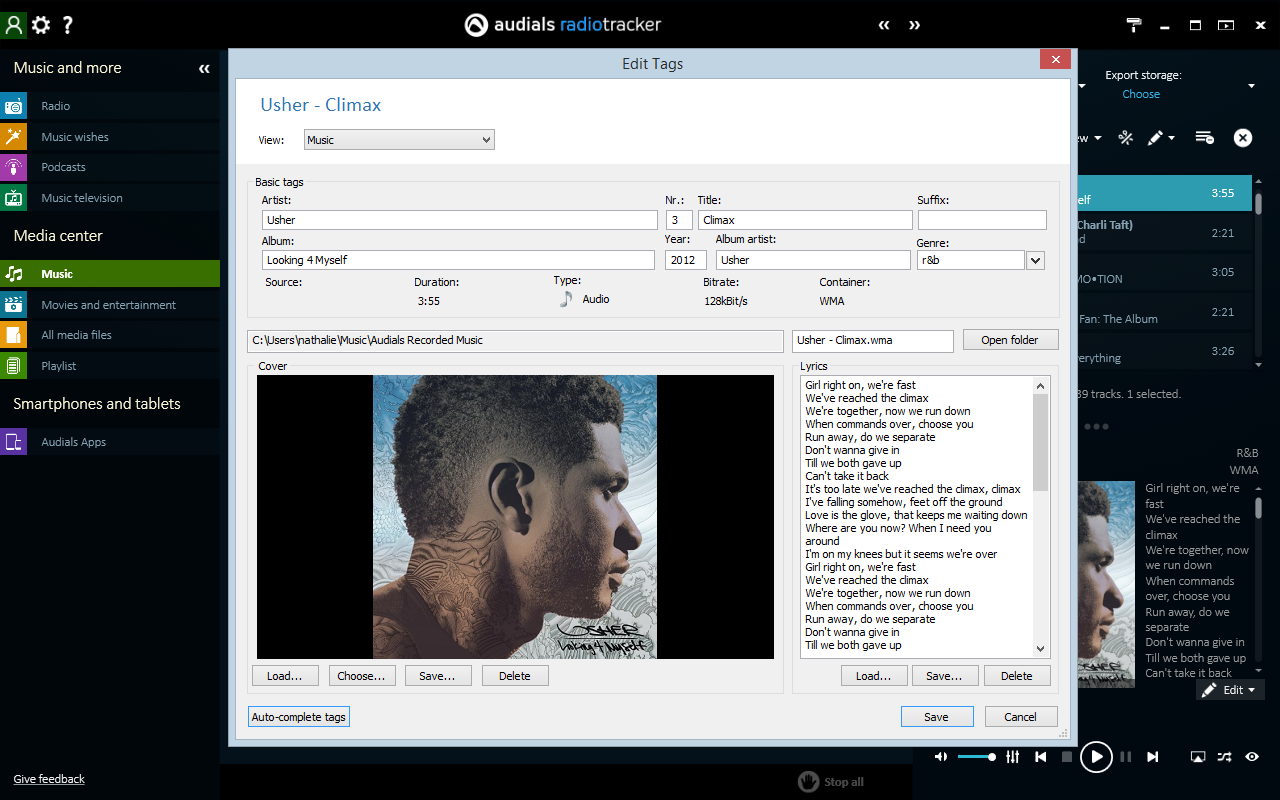Viewport: 1280px width, 800px height.
Task: Click the Play button
Action: coord(1097,757)
